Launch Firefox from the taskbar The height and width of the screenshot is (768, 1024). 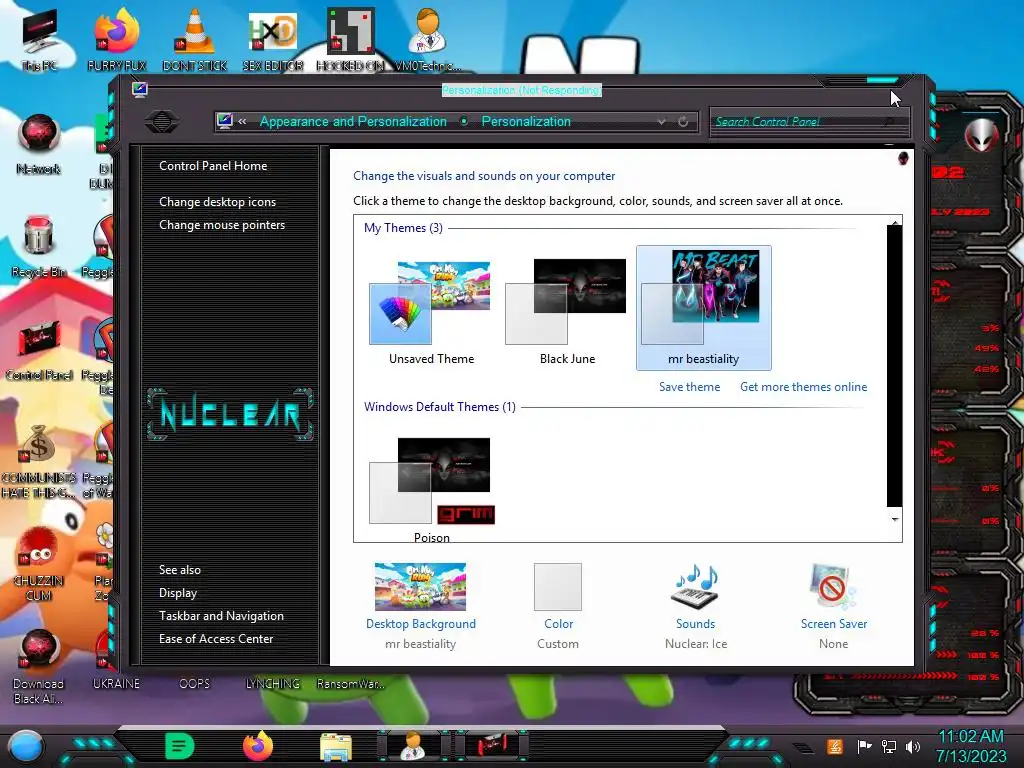click(258, 746)
